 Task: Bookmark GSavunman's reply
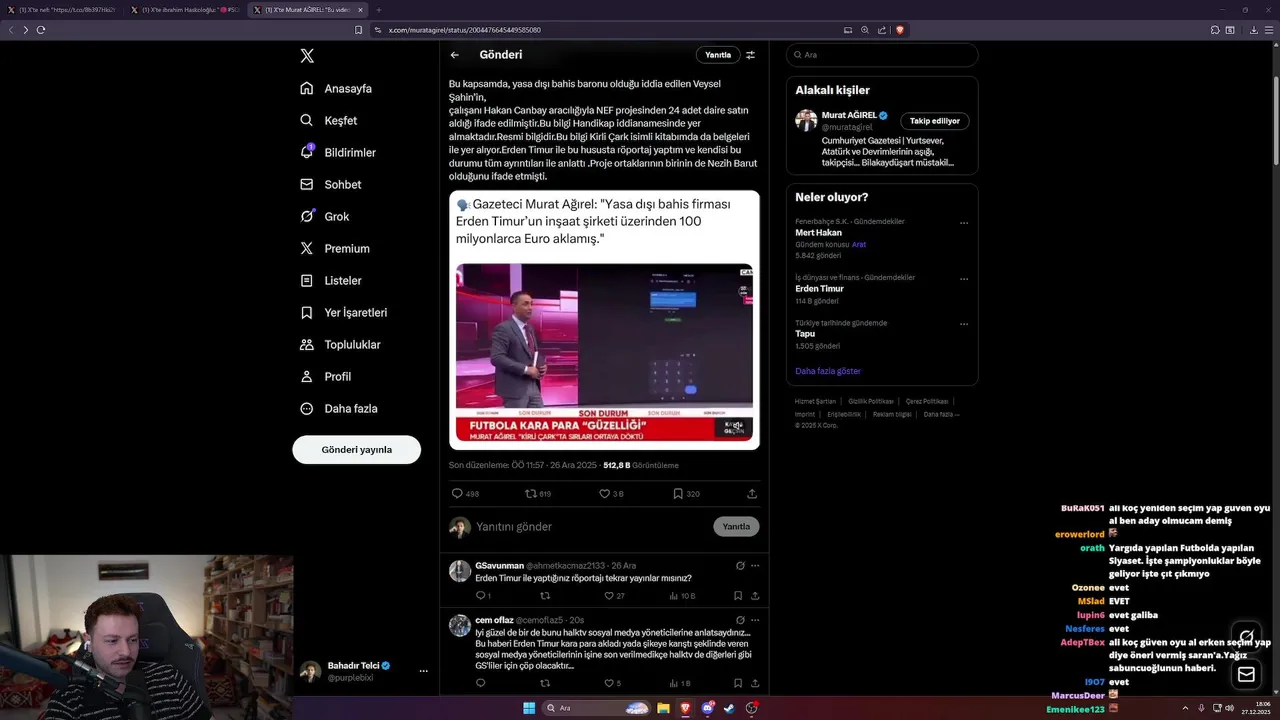point(738,596)
